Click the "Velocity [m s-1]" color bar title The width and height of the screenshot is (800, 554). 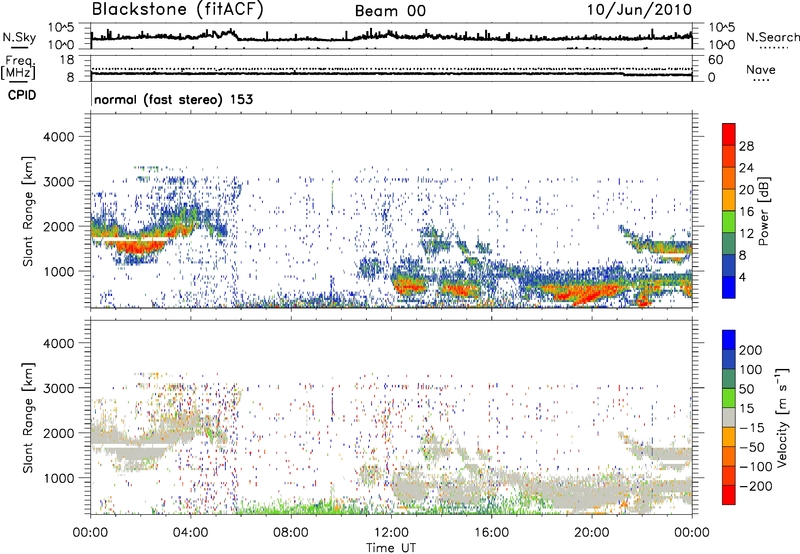click(x=782, y=417)
